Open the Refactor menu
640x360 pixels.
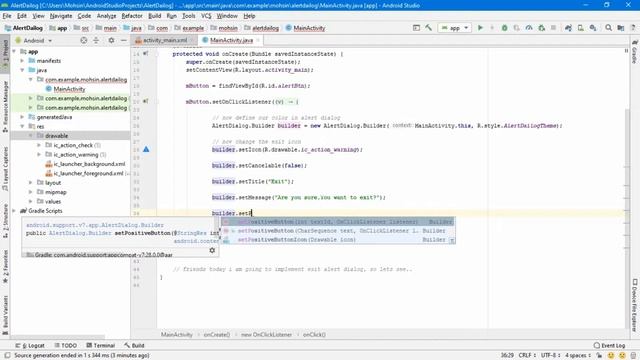[132, 16]
